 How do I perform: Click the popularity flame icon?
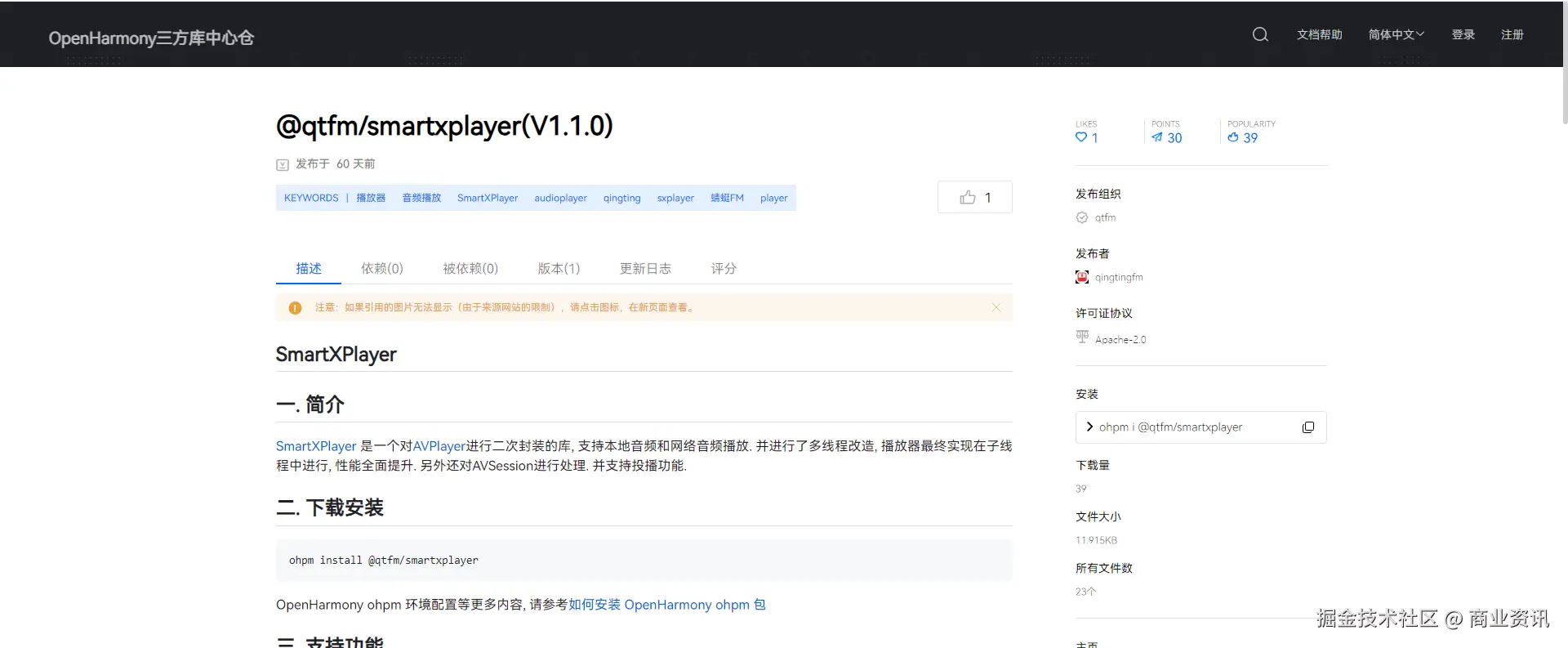[x=1233, y=137]
